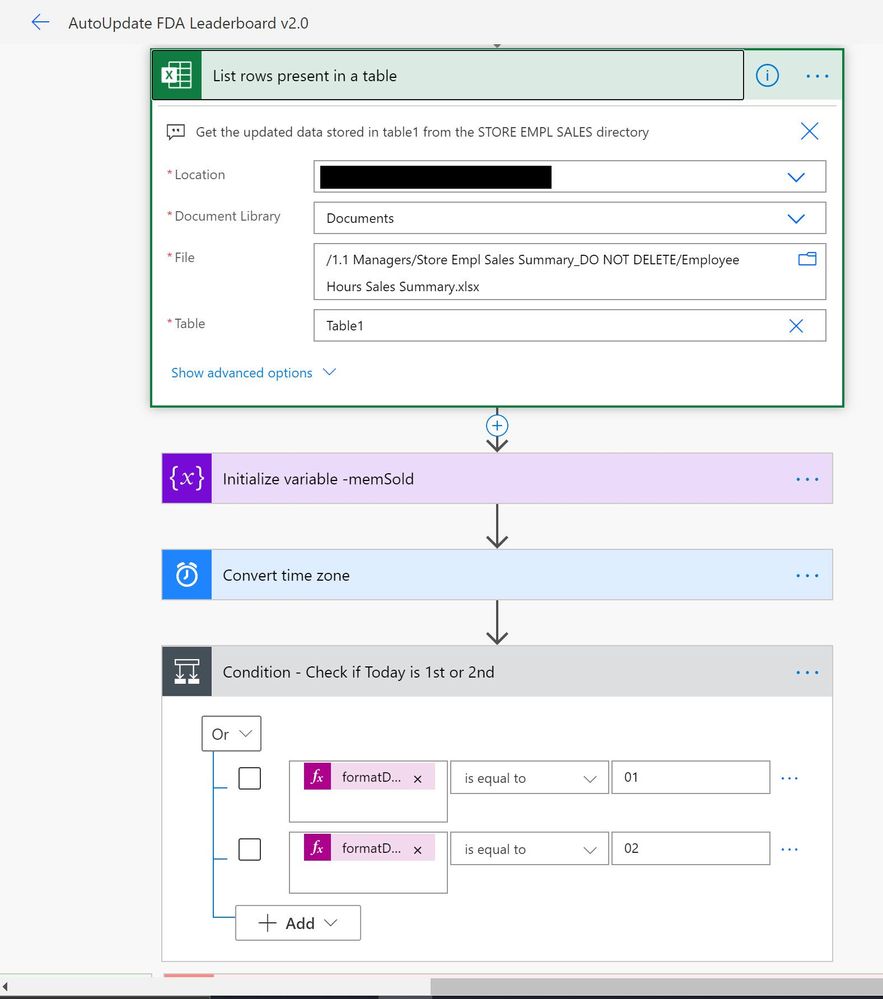Open ellipsis menu for Convert time zone

coord(807,575)
